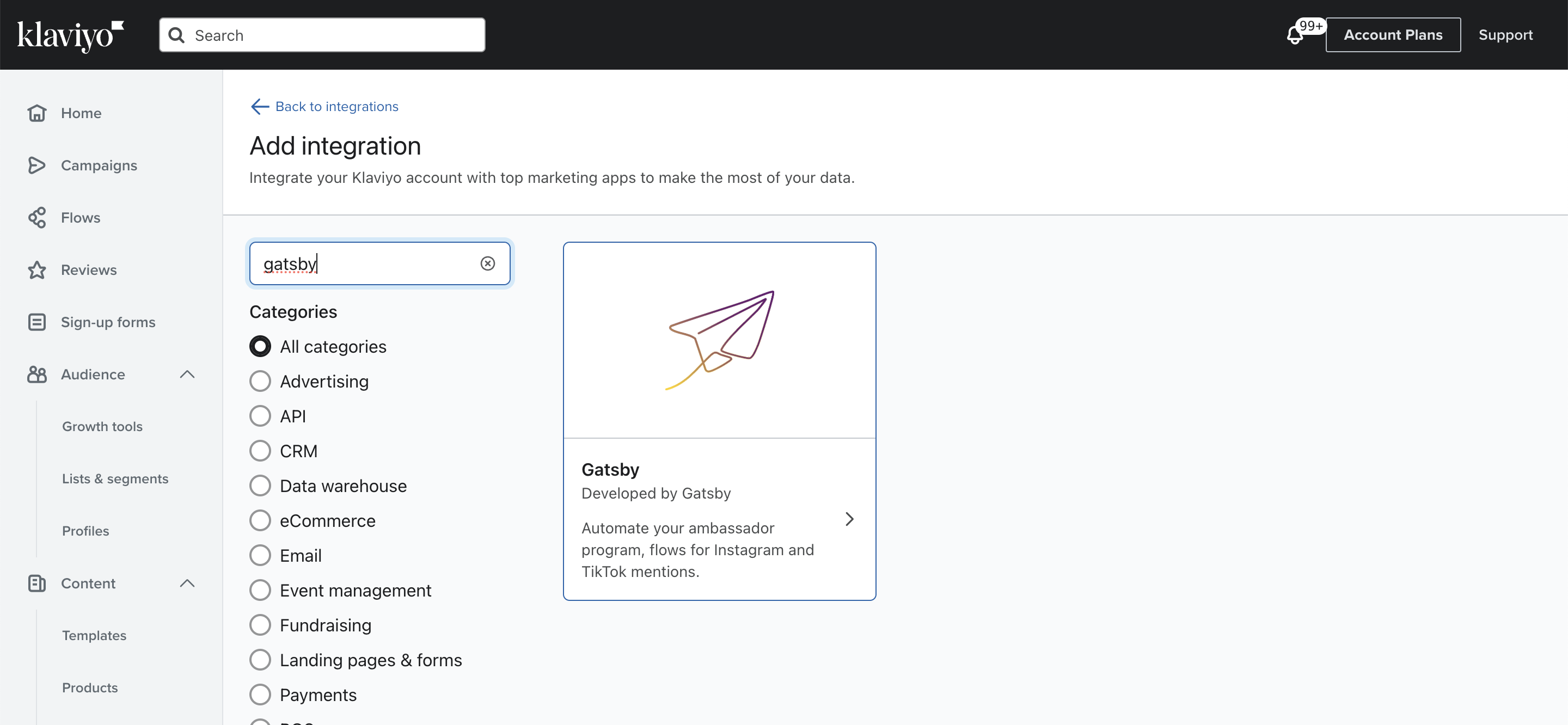1568x725 pixels.
Task: Click the back arrow icon
Action: [x=260, y=107]
